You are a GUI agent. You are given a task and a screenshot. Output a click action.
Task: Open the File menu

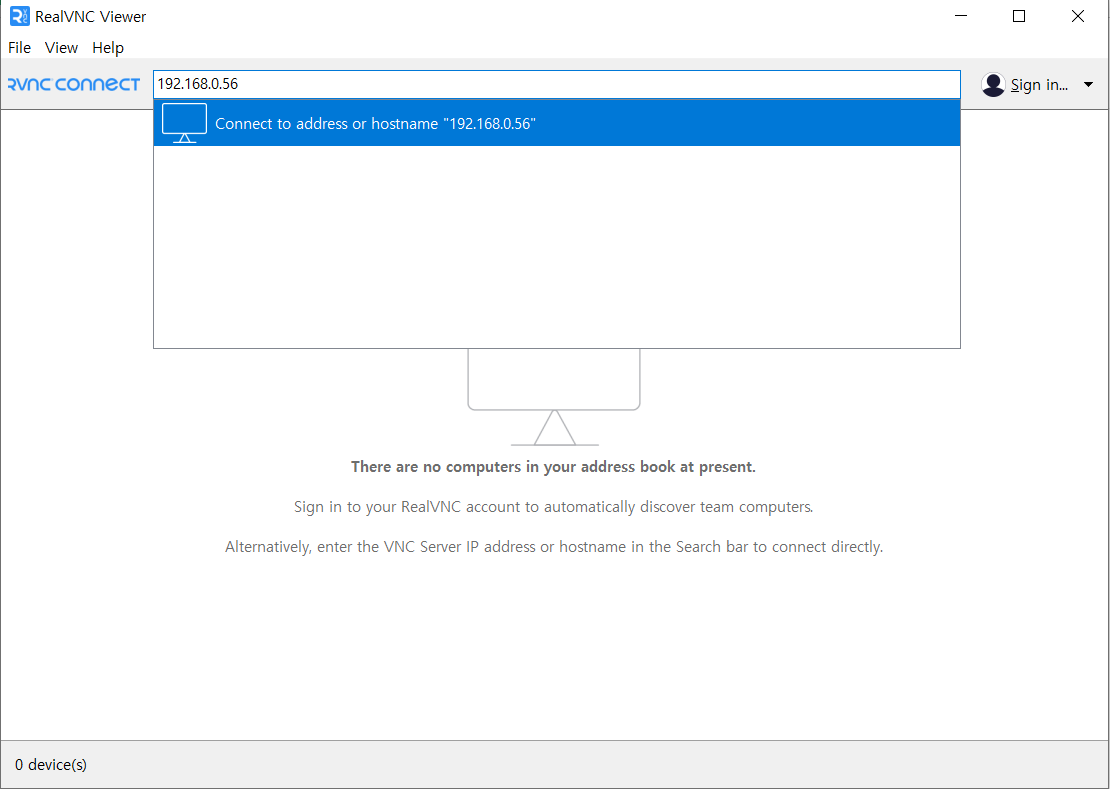pyautogui.click(x=19, y=47)
